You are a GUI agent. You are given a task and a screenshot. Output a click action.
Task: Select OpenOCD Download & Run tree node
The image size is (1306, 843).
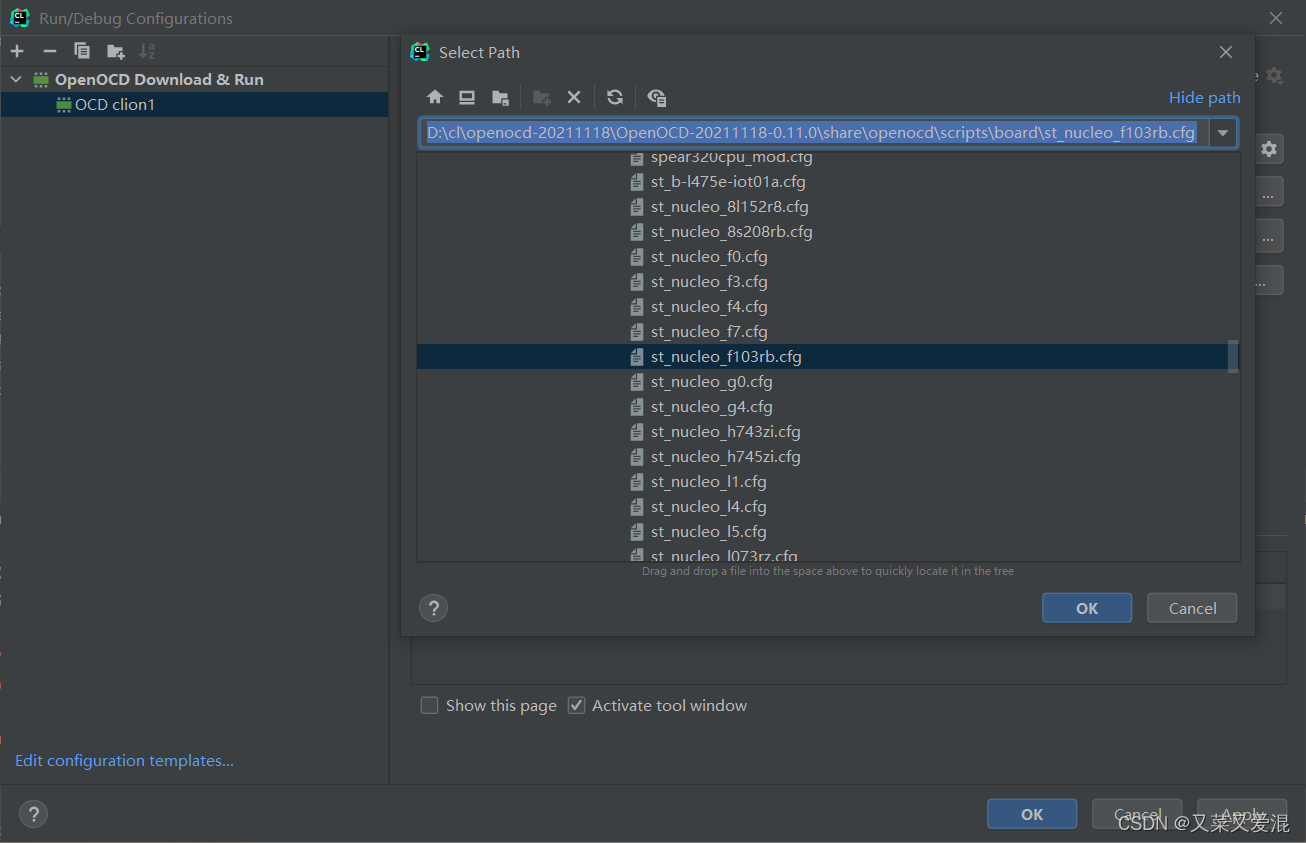pyautogui.click(x=159, y=79)
